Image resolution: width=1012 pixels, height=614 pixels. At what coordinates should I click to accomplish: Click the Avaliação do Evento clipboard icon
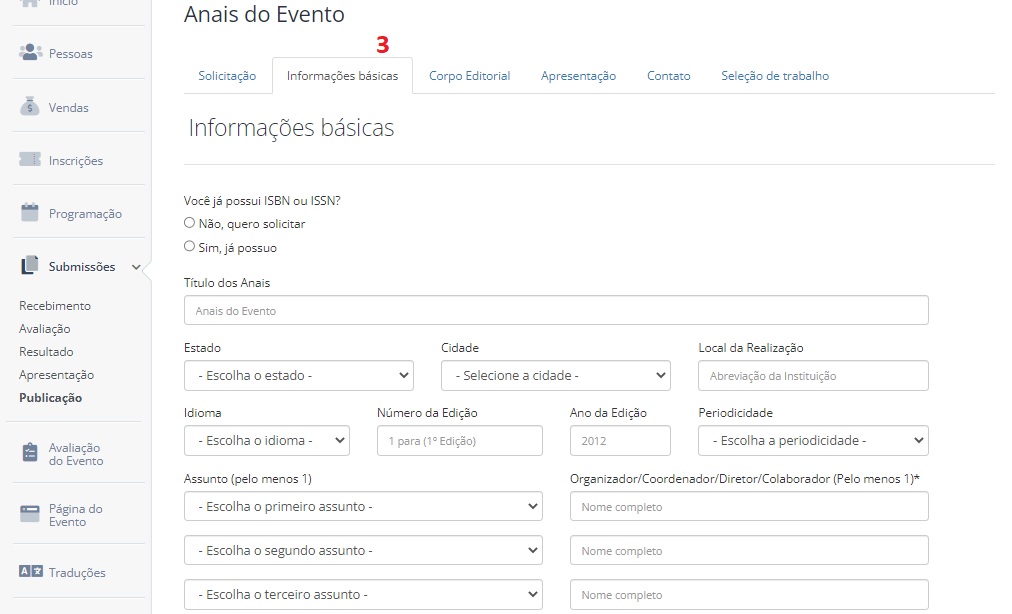30,453
